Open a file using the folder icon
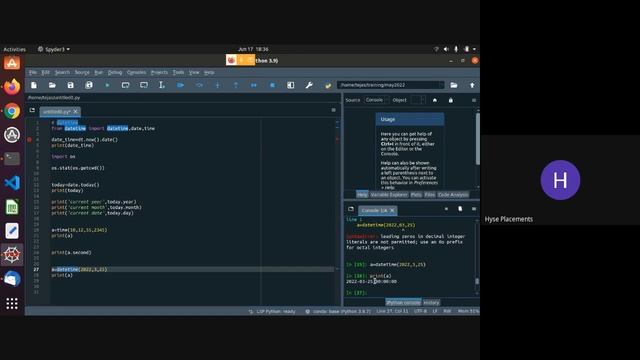This screenshot has width=640, height=360. [x=52, y=85]
